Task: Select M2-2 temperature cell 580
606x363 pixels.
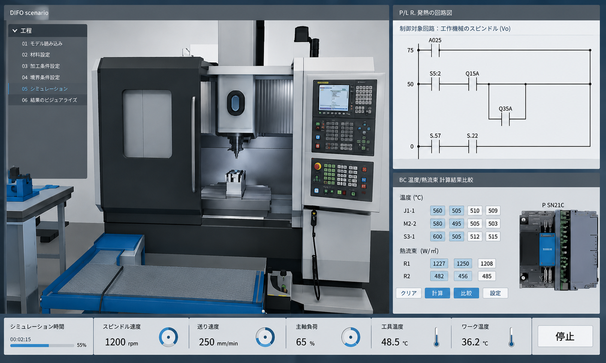Action: (437, 223)
